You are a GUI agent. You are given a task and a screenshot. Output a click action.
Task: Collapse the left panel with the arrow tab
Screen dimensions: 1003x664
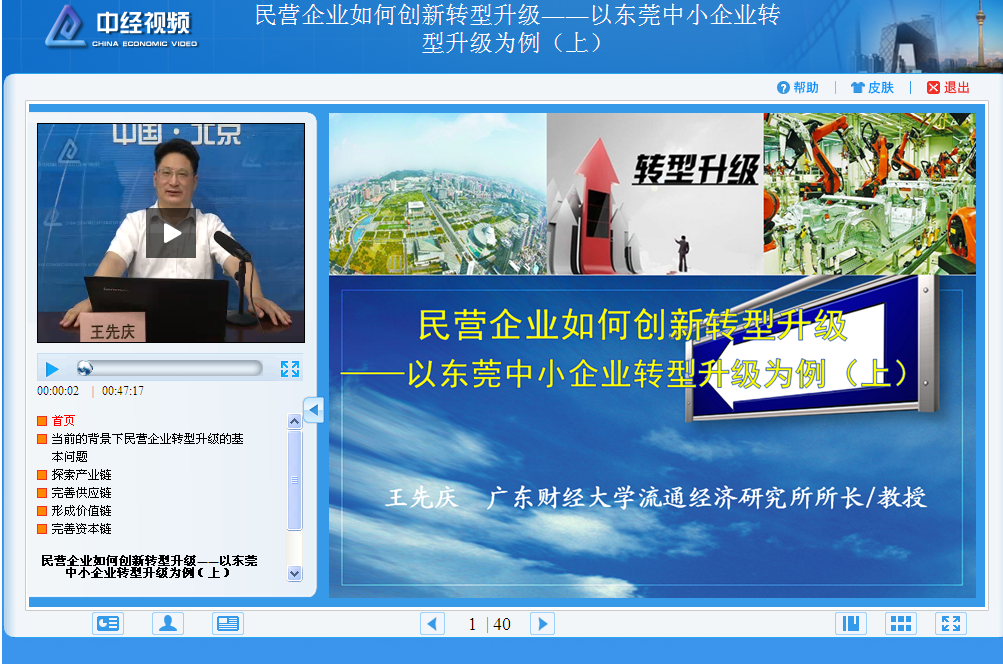pyautogui.click(x=313, y=410)
